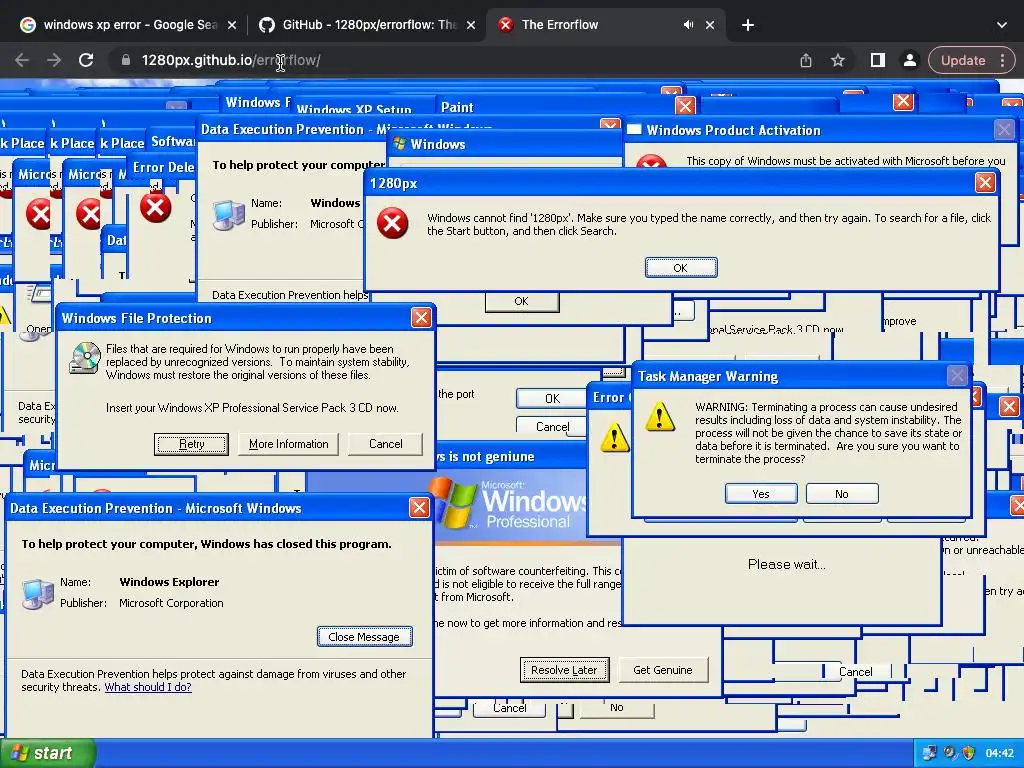
Task: Click the computer icon beside Windows Explorer name
Action: tap(37, 593)
